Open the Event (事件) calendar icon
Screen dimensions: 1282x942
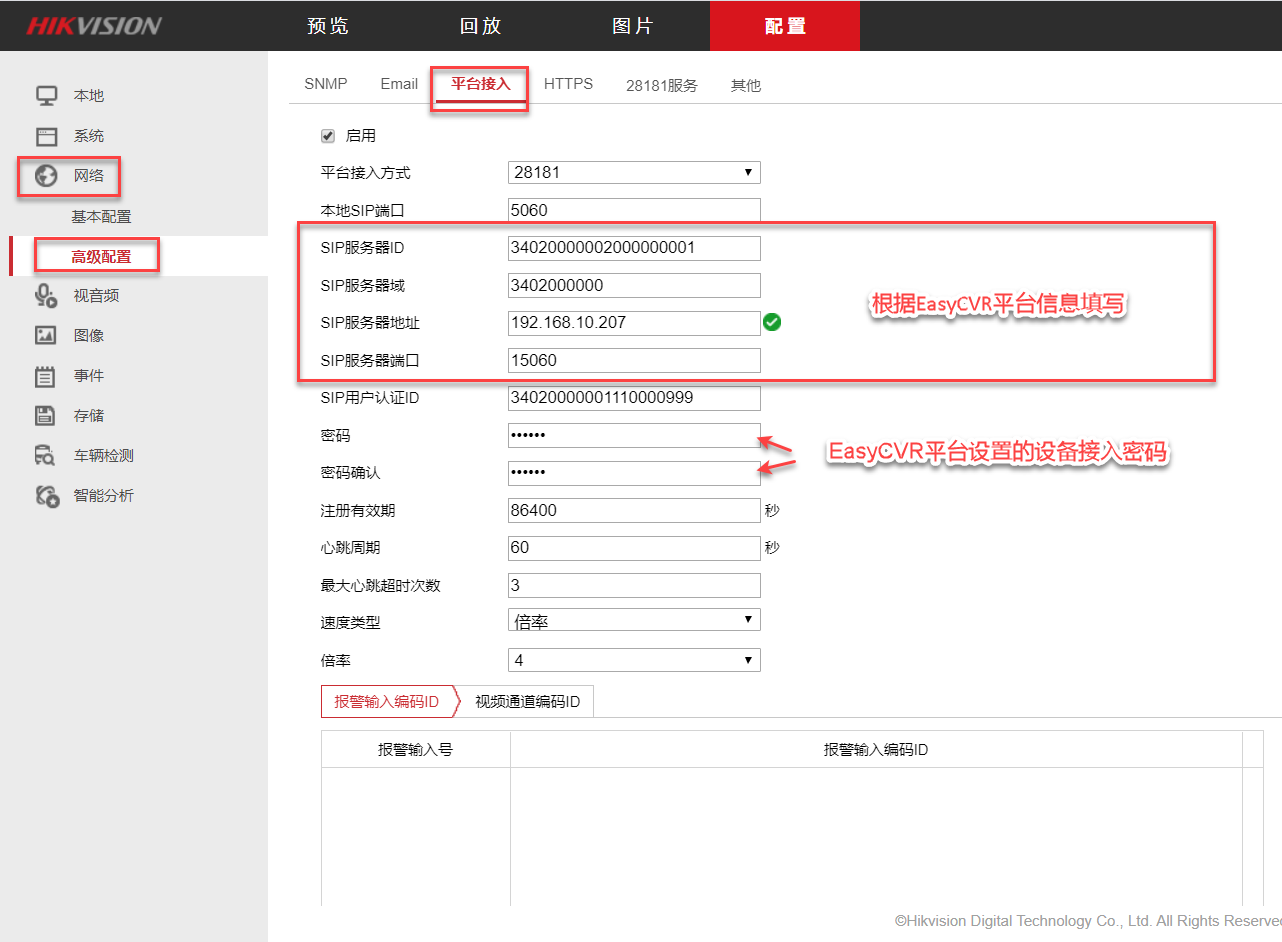pyautogui.click(x=46, y=376)
